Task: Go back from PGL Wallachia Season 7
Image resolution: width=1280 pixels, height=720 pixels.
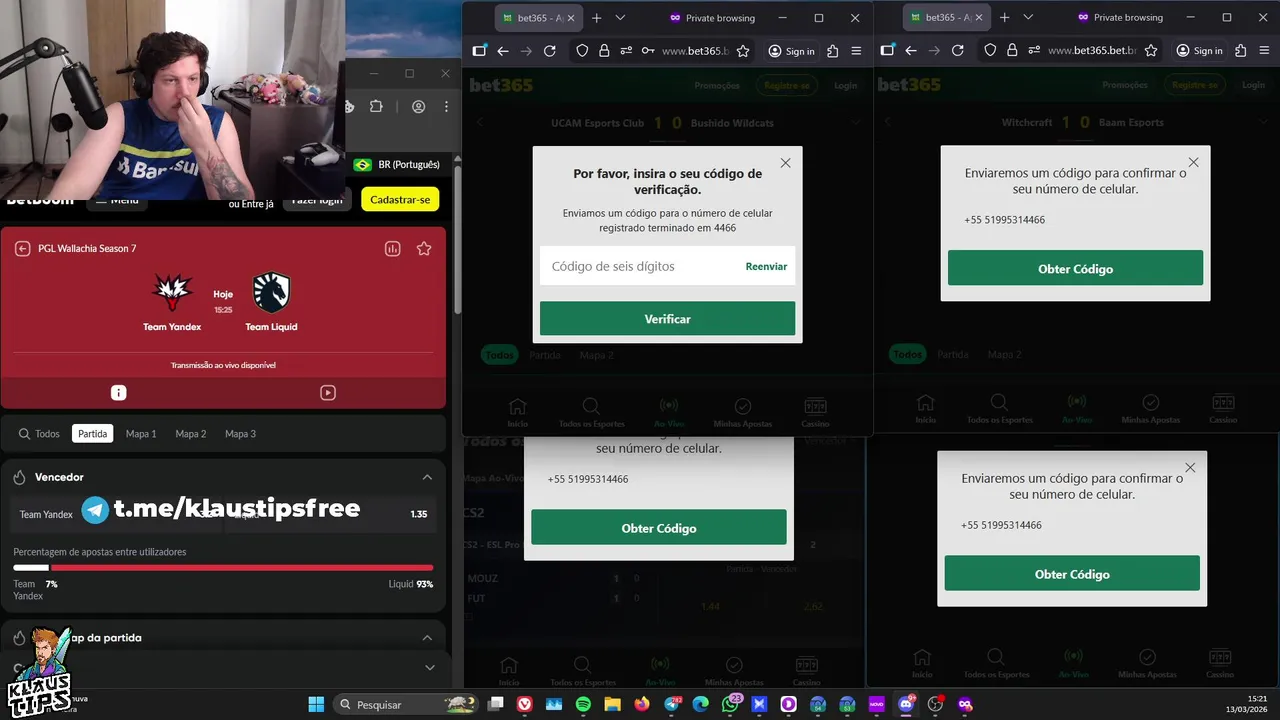Action: tap(22, 248)
